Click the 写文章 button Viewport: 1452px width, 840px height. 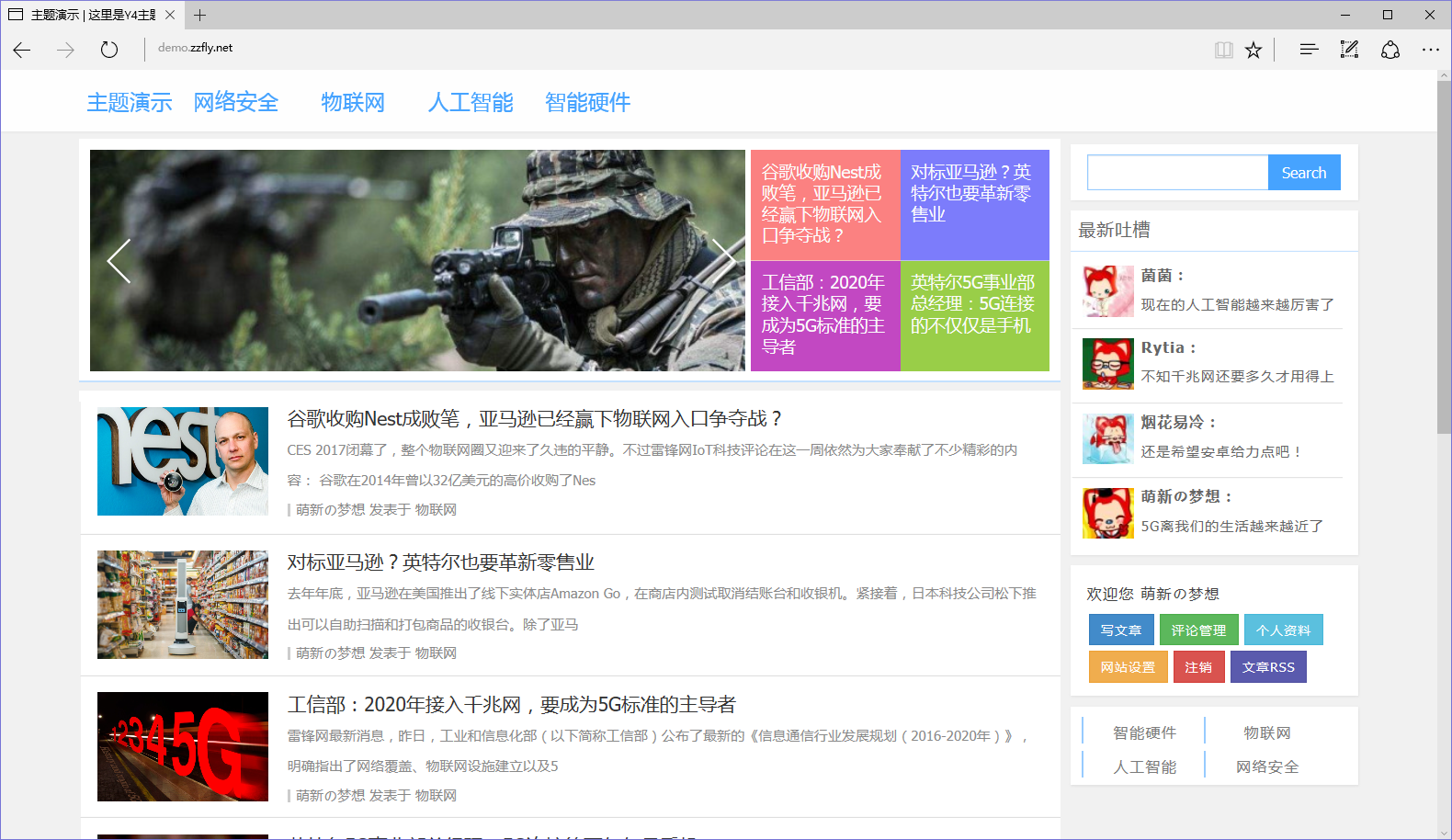[1121, 630]
